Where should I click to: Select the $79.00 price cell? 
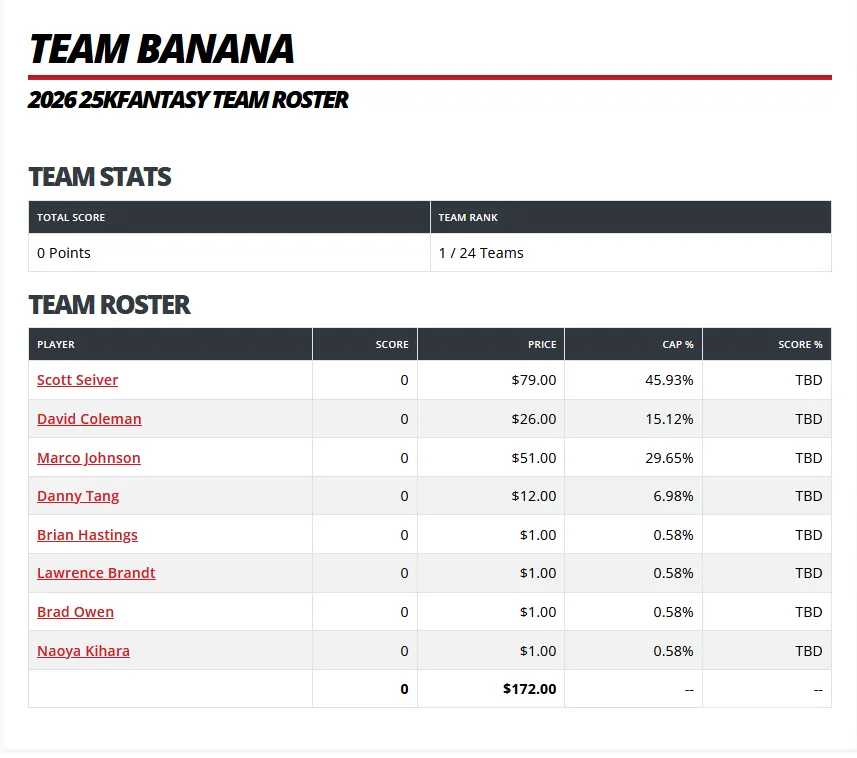491,380
